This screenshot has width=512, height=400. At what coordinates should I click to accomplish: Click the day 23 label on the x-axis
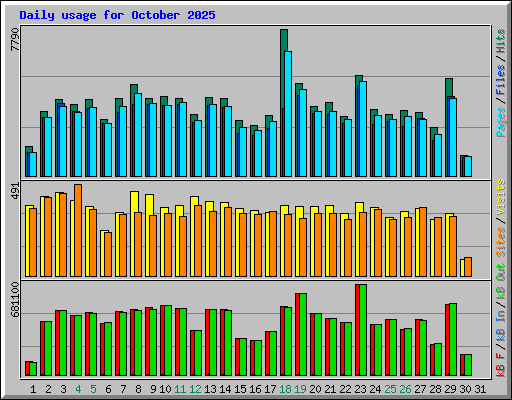[x=360, y=389]
